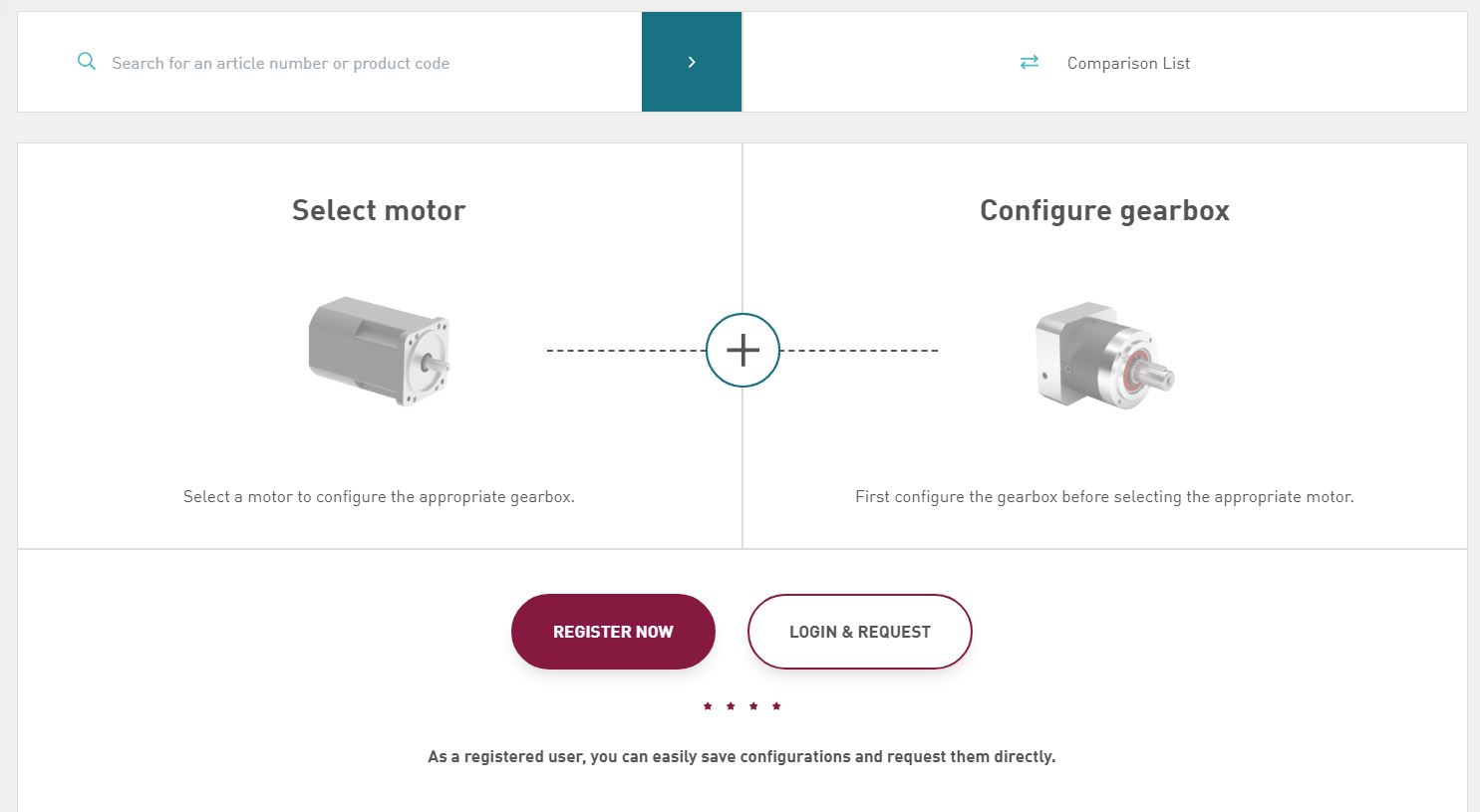Select the motor product image

(380, 351)
